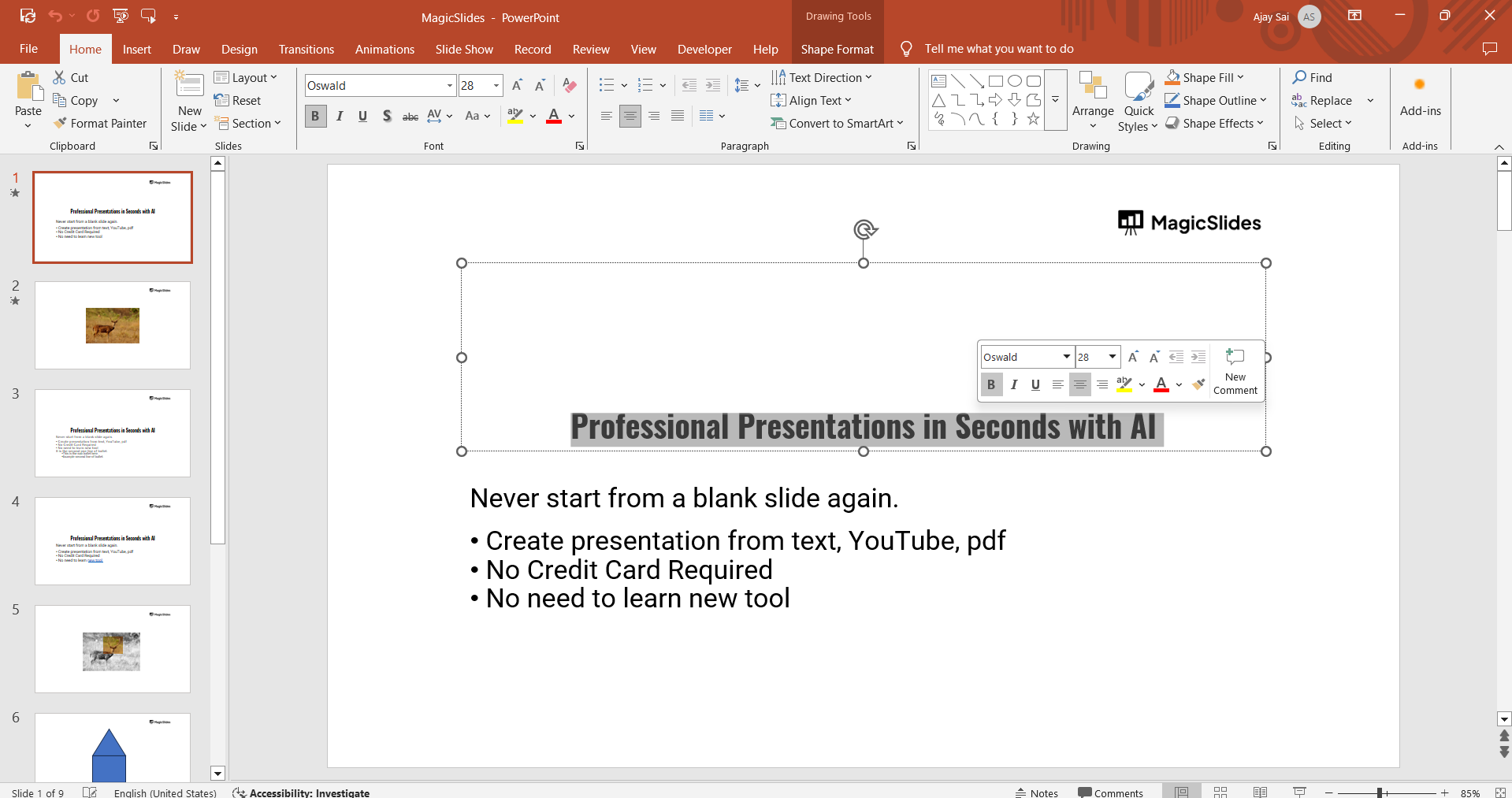1512x798 pixels.
Task: Open the Add-ins button
Action: click(1420, 96)
